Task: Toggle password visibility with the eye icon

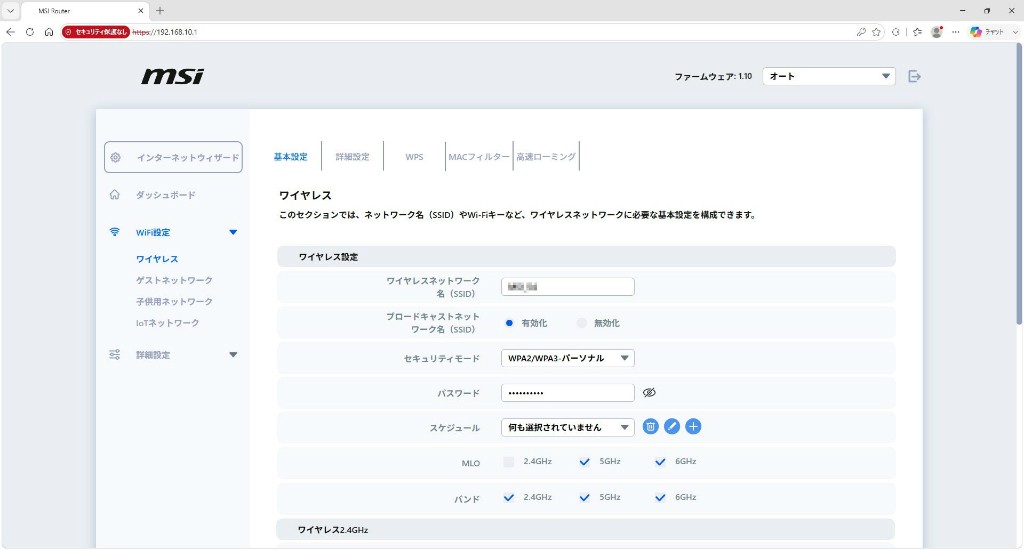Action: tap(649, 393)
